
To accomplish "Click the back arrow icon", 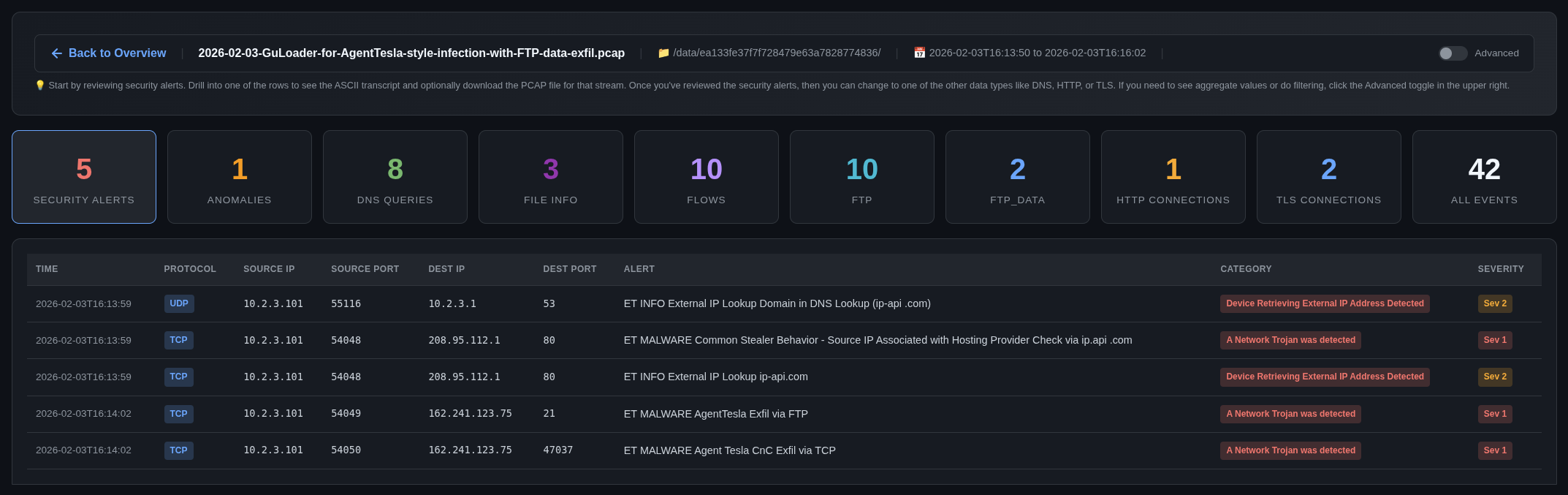I will pyautogui.click(x=56, y=53).
